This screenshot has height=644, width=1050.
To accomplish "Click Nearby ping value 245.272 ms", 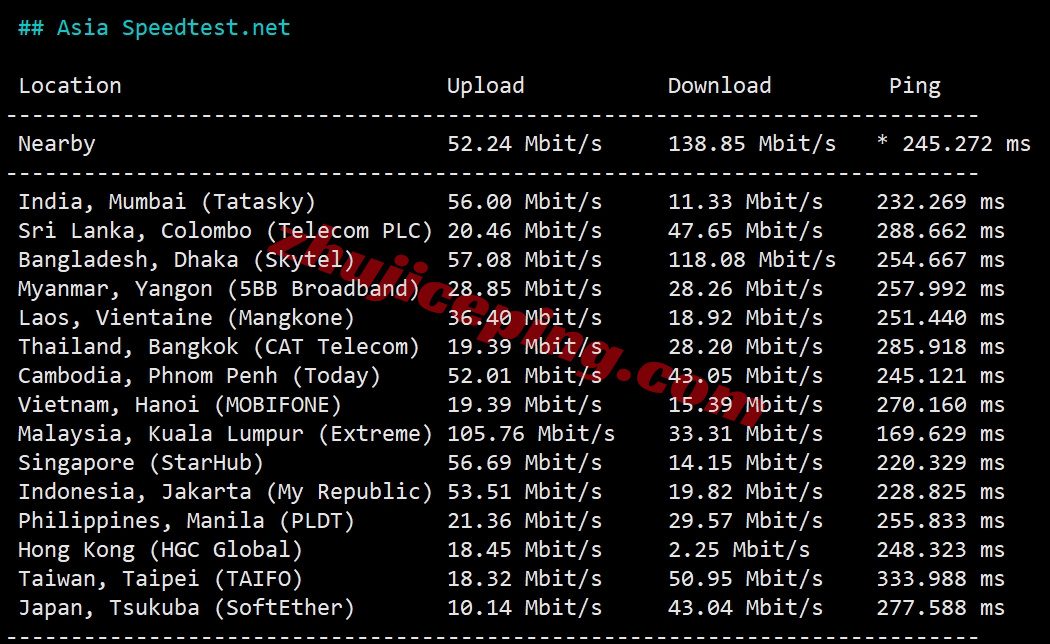I will point(966,144).
